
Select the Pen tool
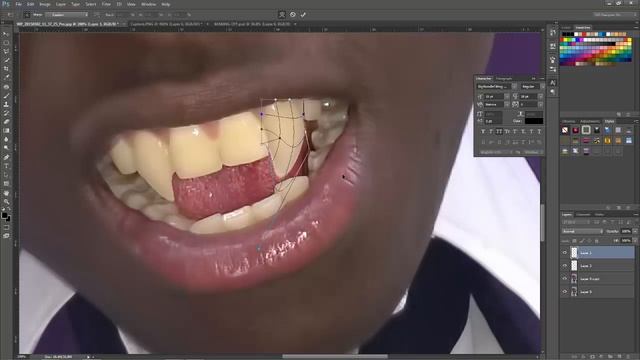[x=6, y=157]
